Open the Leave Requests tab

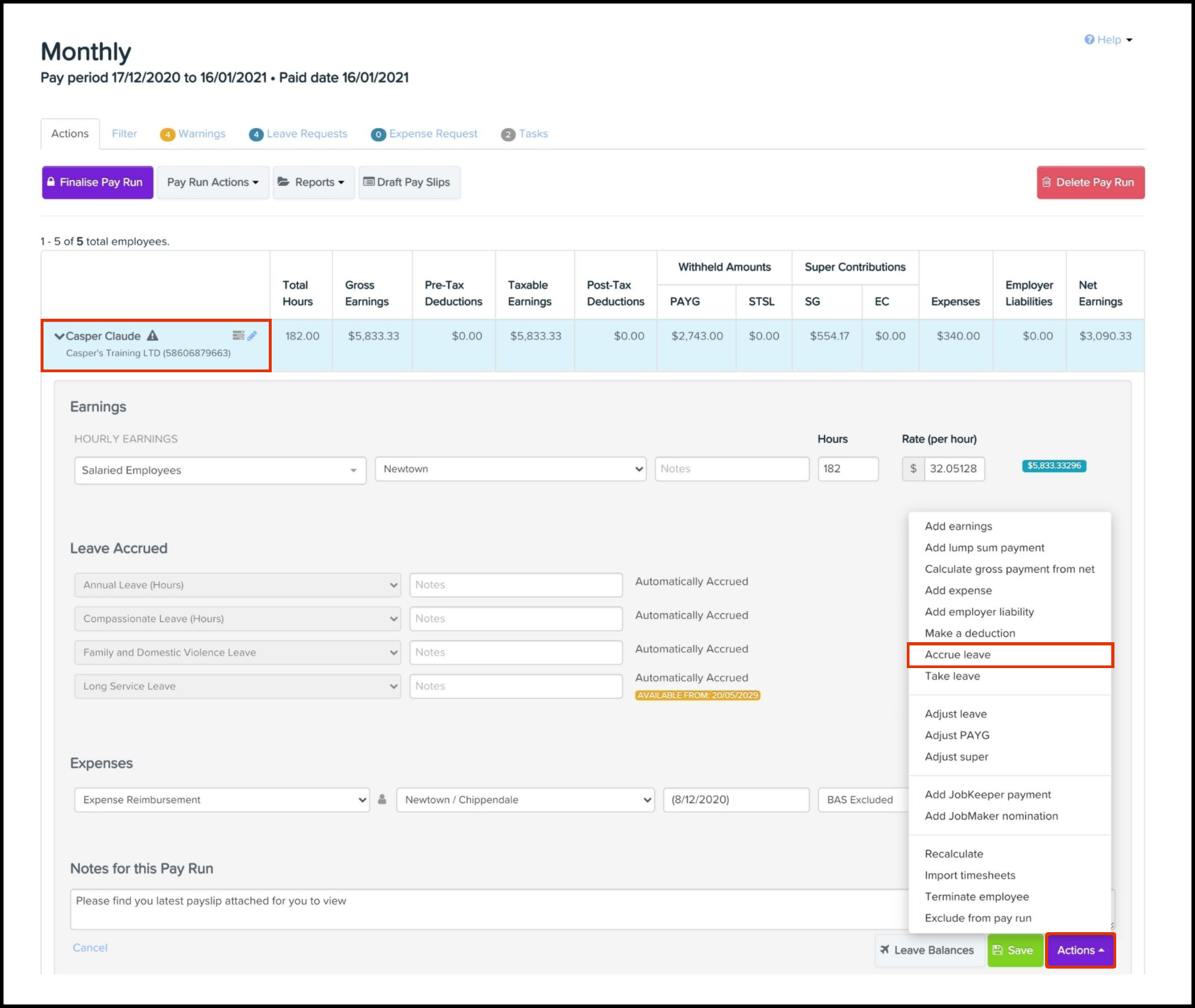300,133
